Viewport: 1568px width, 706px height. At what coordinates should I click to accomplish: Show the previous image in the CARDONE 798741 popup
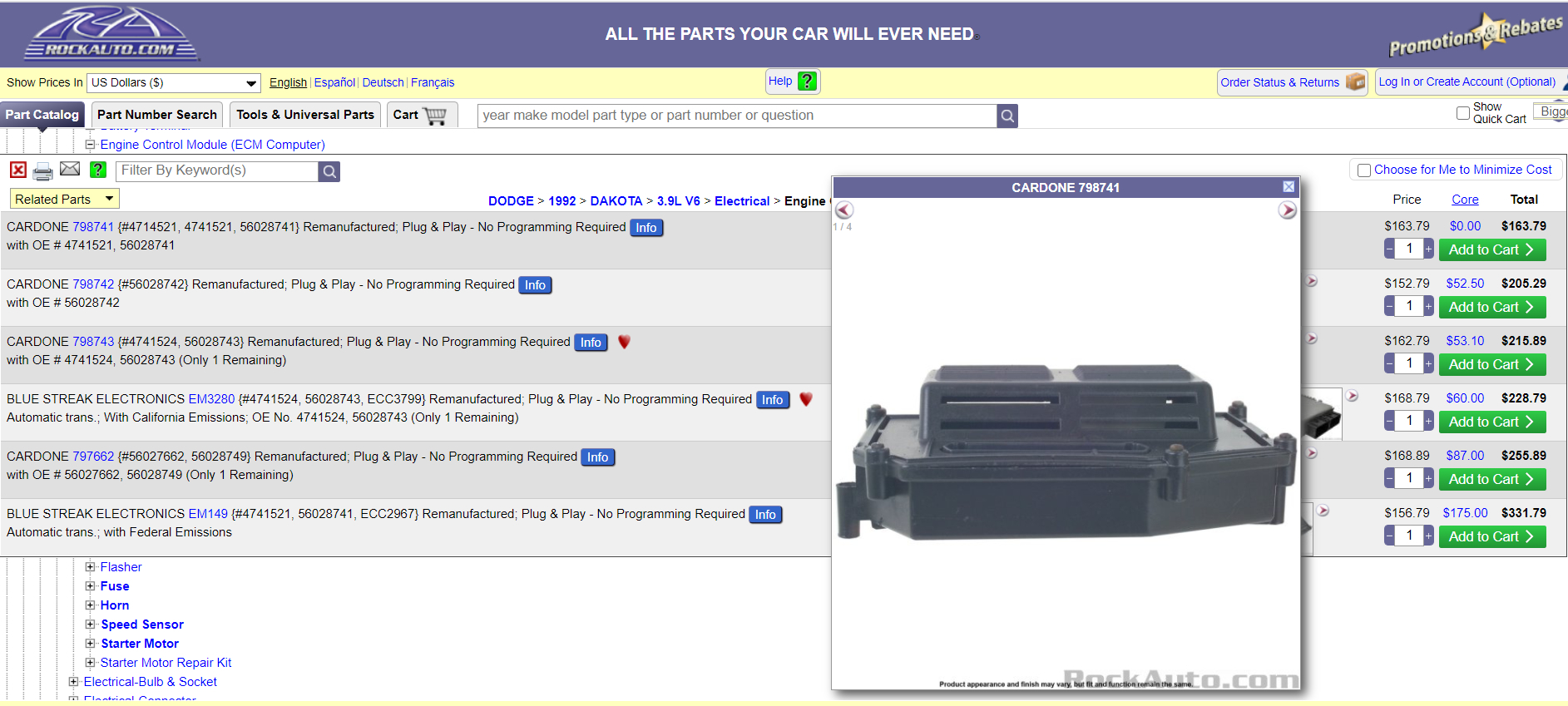844,210
